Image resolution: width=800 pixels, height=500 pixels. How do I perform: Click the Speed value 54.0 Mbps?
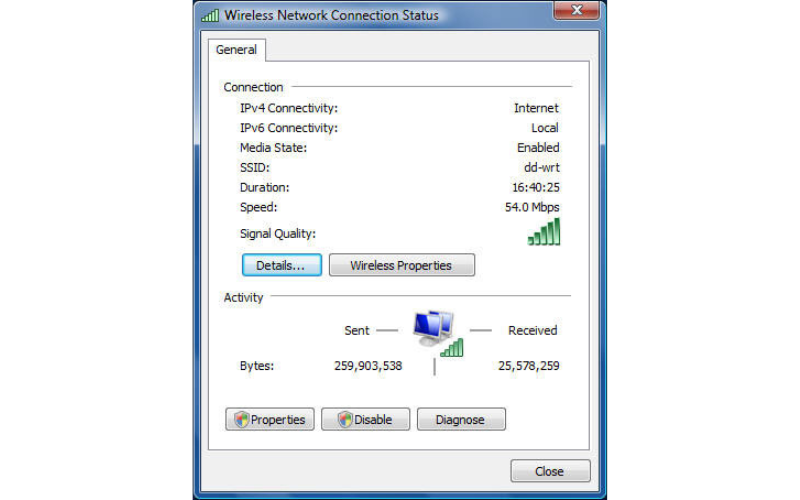[x=532, y=207]
